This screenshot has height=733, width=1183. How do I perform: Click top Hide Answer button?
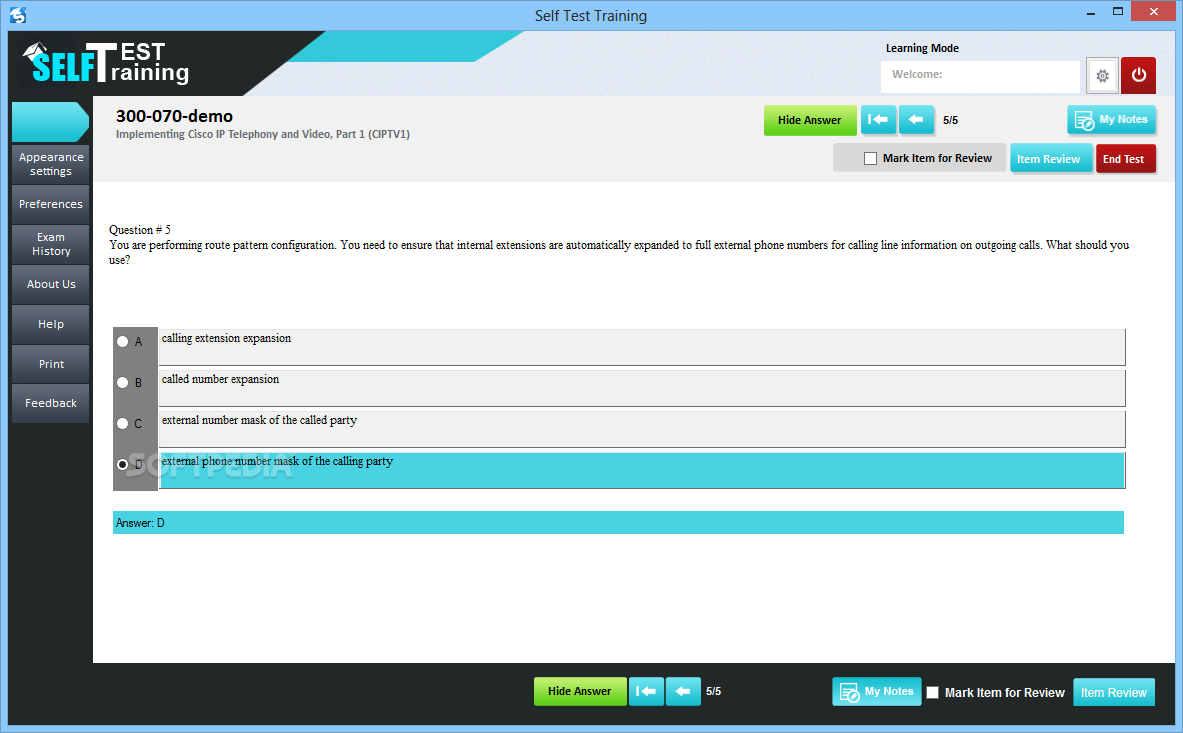tap(810, 120)
